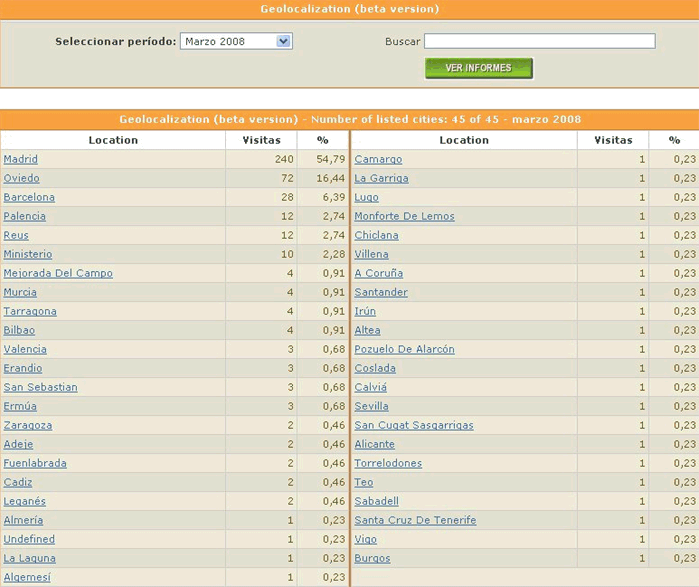Click the Oviedo city link
The image size is (699, 587).
tap(21, 178)
